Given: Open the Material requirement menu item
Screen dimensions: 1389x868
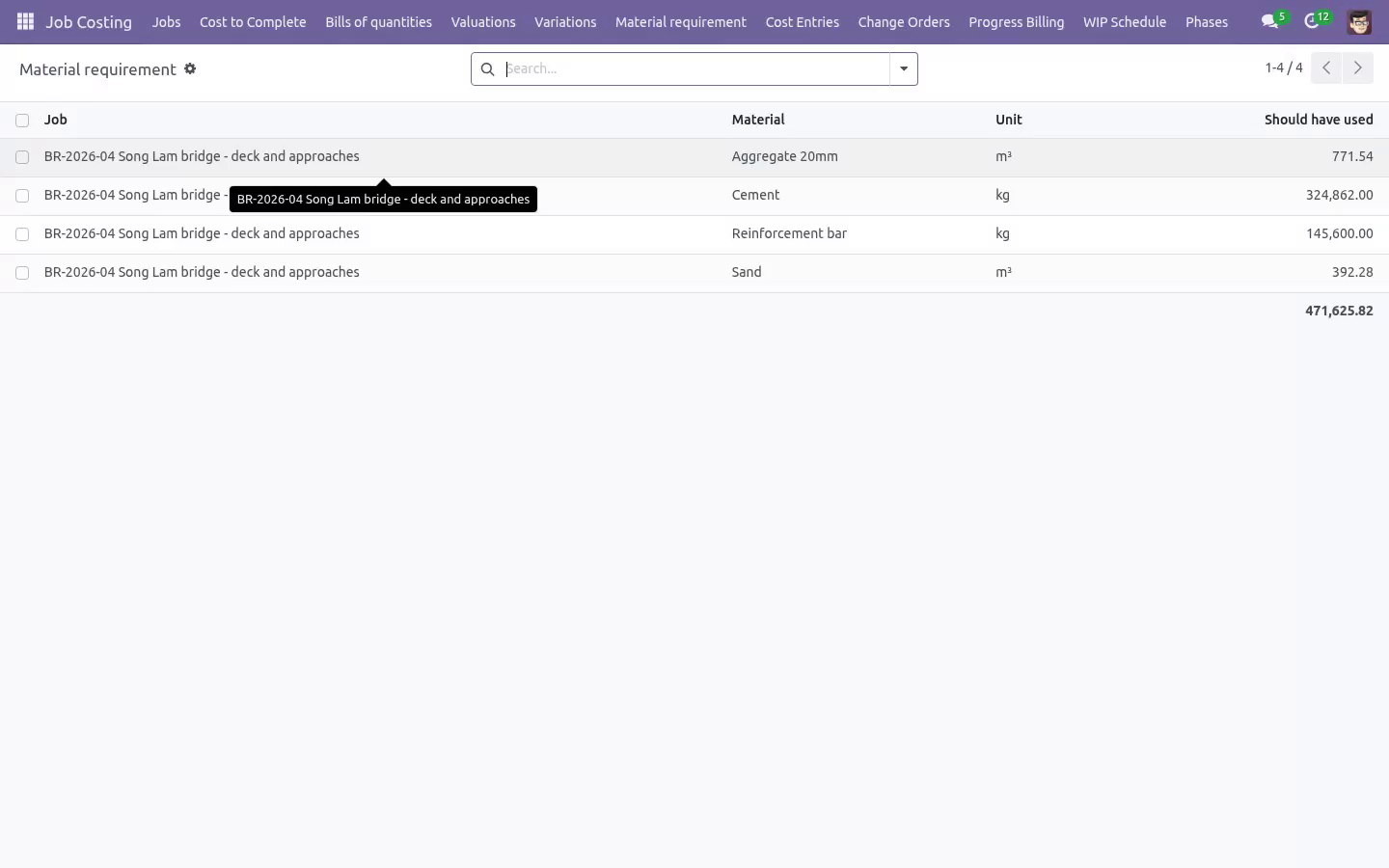Looking at the screenshot, I should 681,22.
